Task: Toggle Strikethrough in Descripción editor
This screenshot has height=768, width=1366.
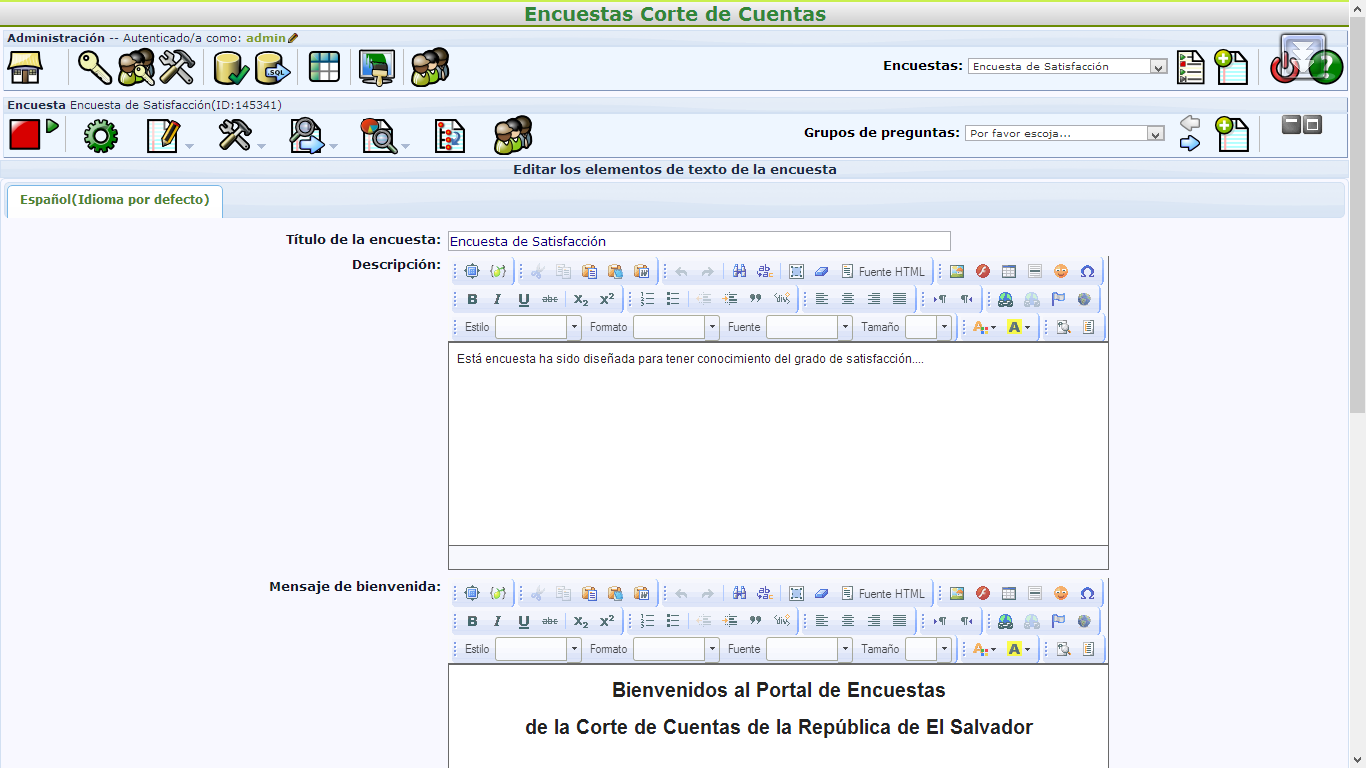Action: (549, 299)
